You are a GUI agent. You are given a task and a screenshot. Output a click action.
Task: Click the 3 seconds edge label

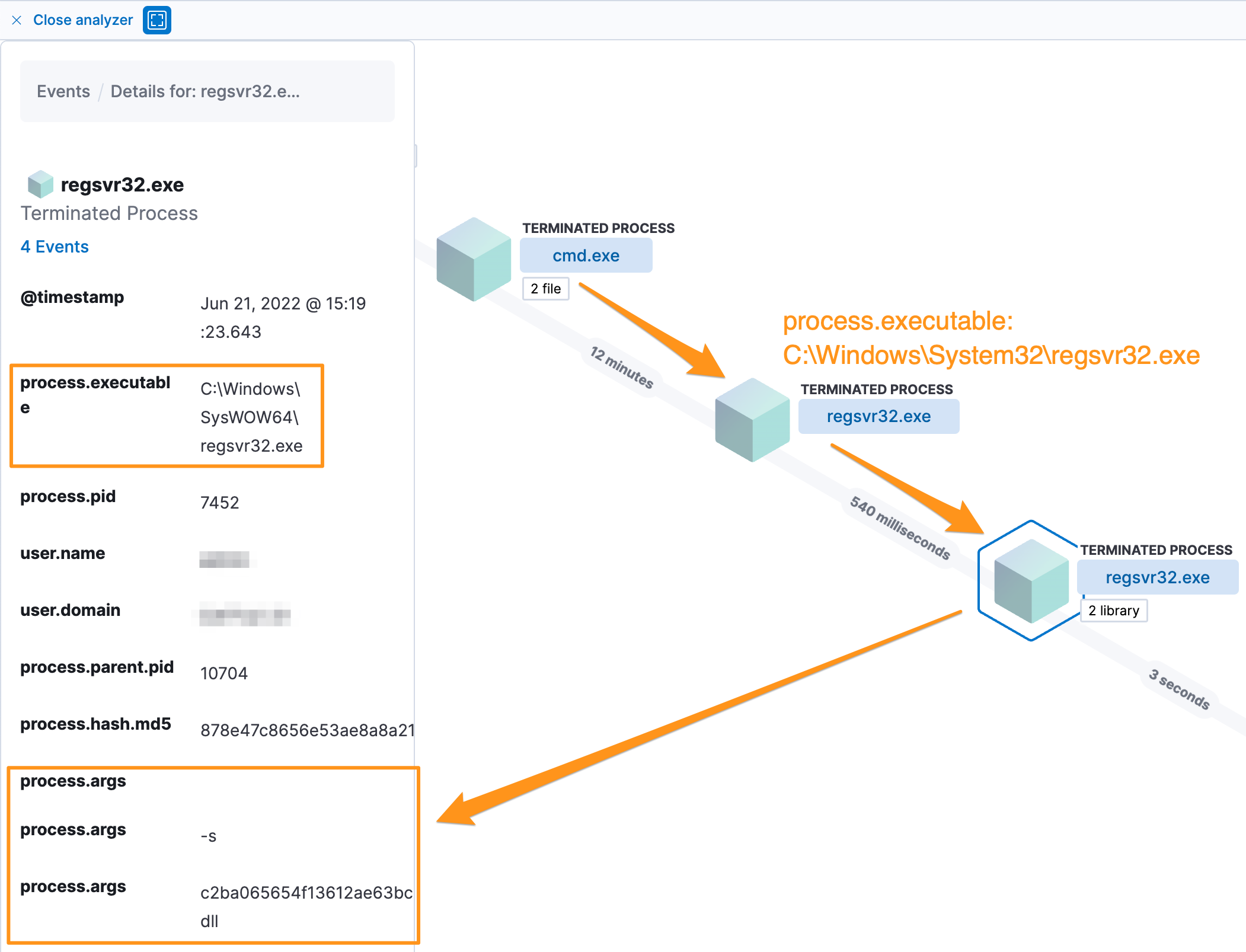(1179, 689)
